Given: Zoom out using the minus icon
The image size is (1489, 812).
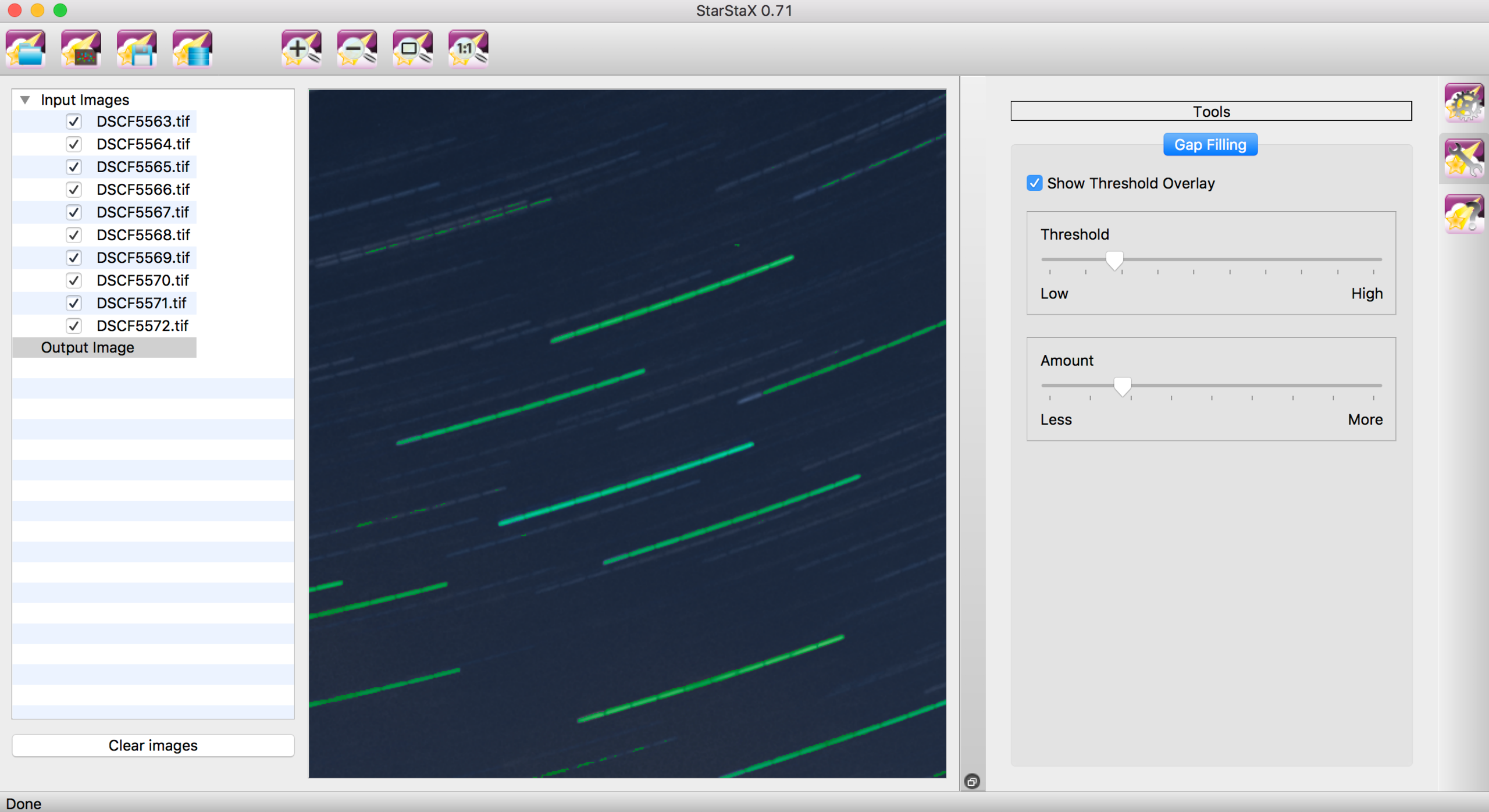Looking at the screenshot, I should coord(357,49).
